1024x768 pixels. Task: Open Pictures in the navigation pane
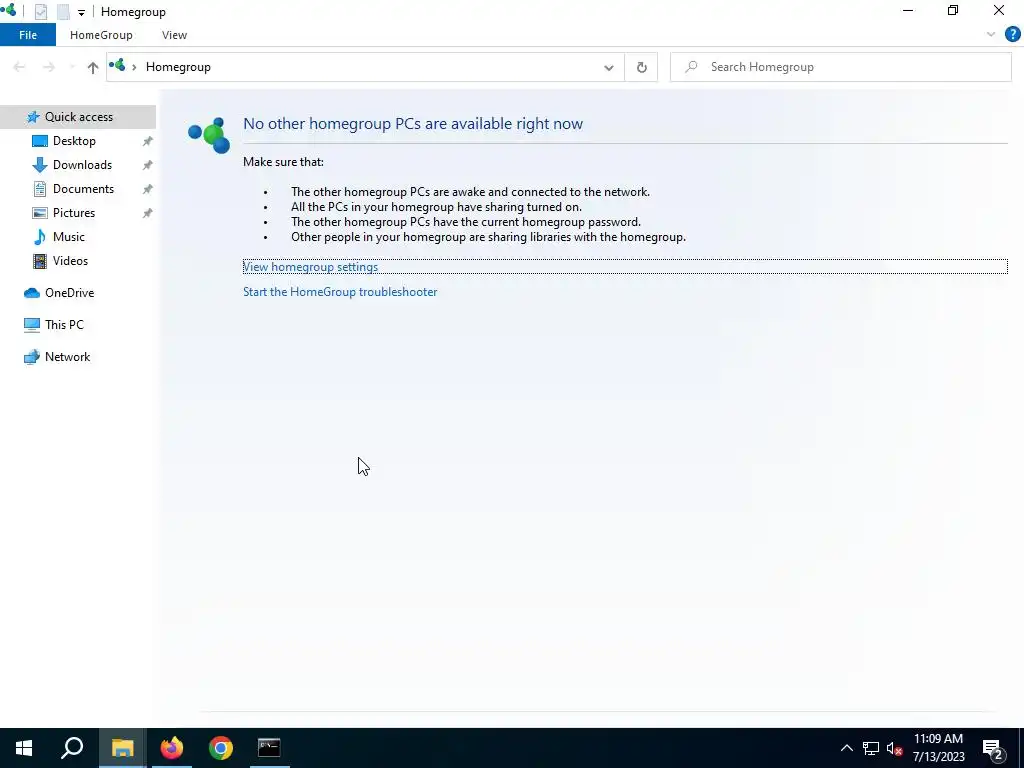[x=74, y=213]
